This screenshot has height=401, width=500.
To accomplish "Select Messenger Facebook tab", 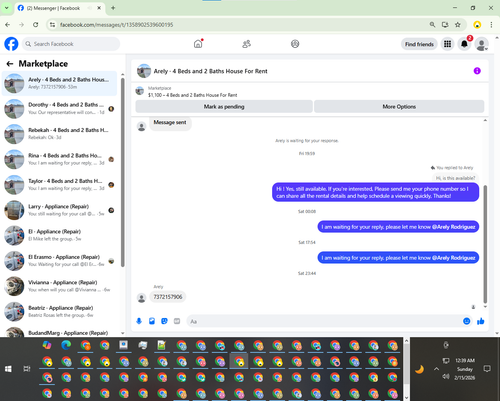I will click(x=60, y=8).
